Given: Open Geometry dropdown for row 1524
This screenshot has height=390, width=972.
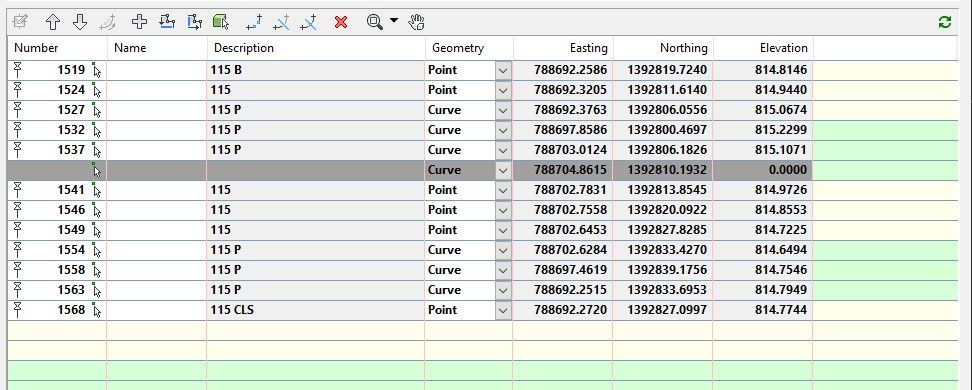Looking at the screenshot, I should (x=503, y=91).
